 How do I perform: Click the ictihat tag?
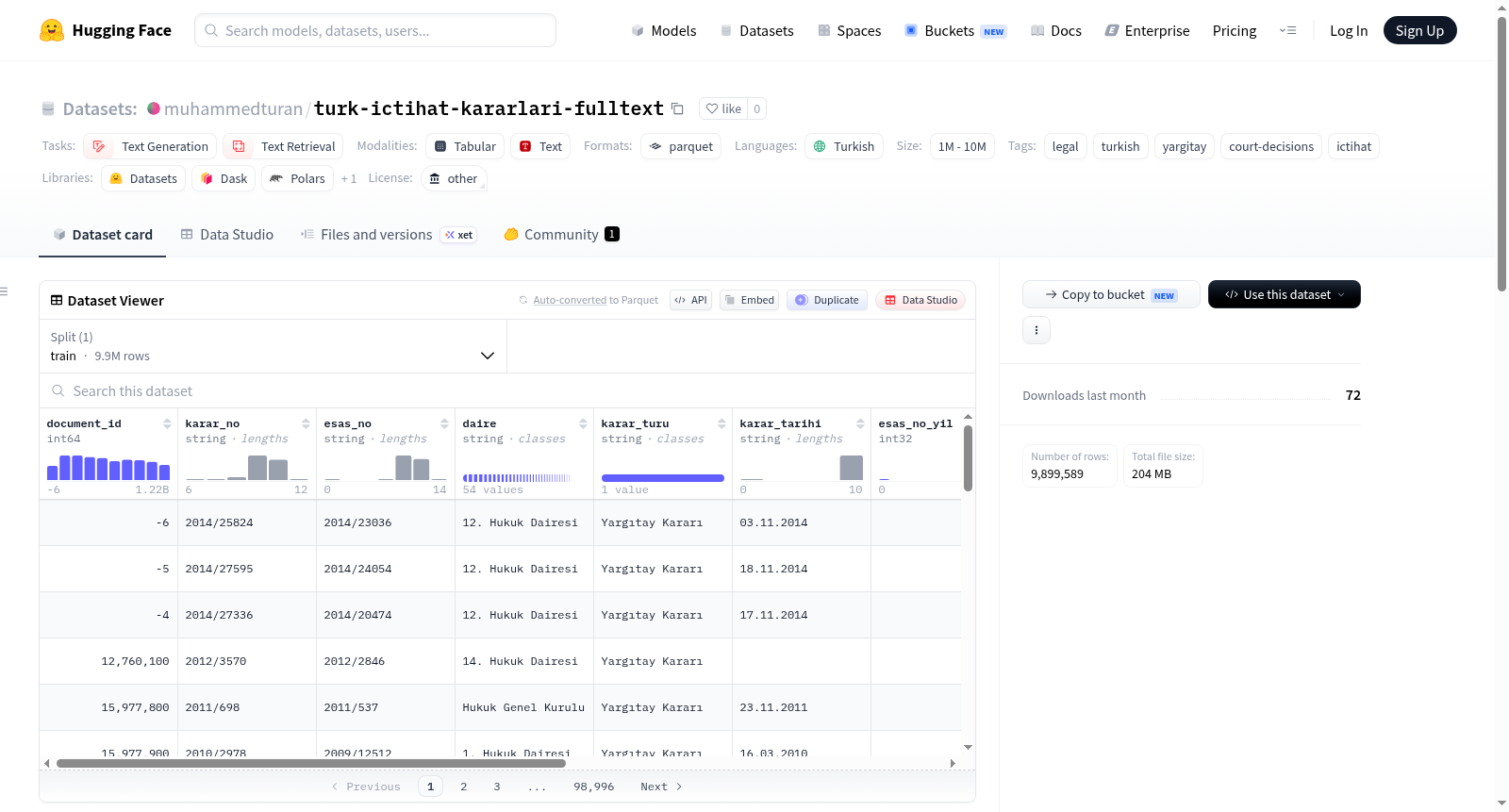pyautogui.click(x=1354, y=146)
